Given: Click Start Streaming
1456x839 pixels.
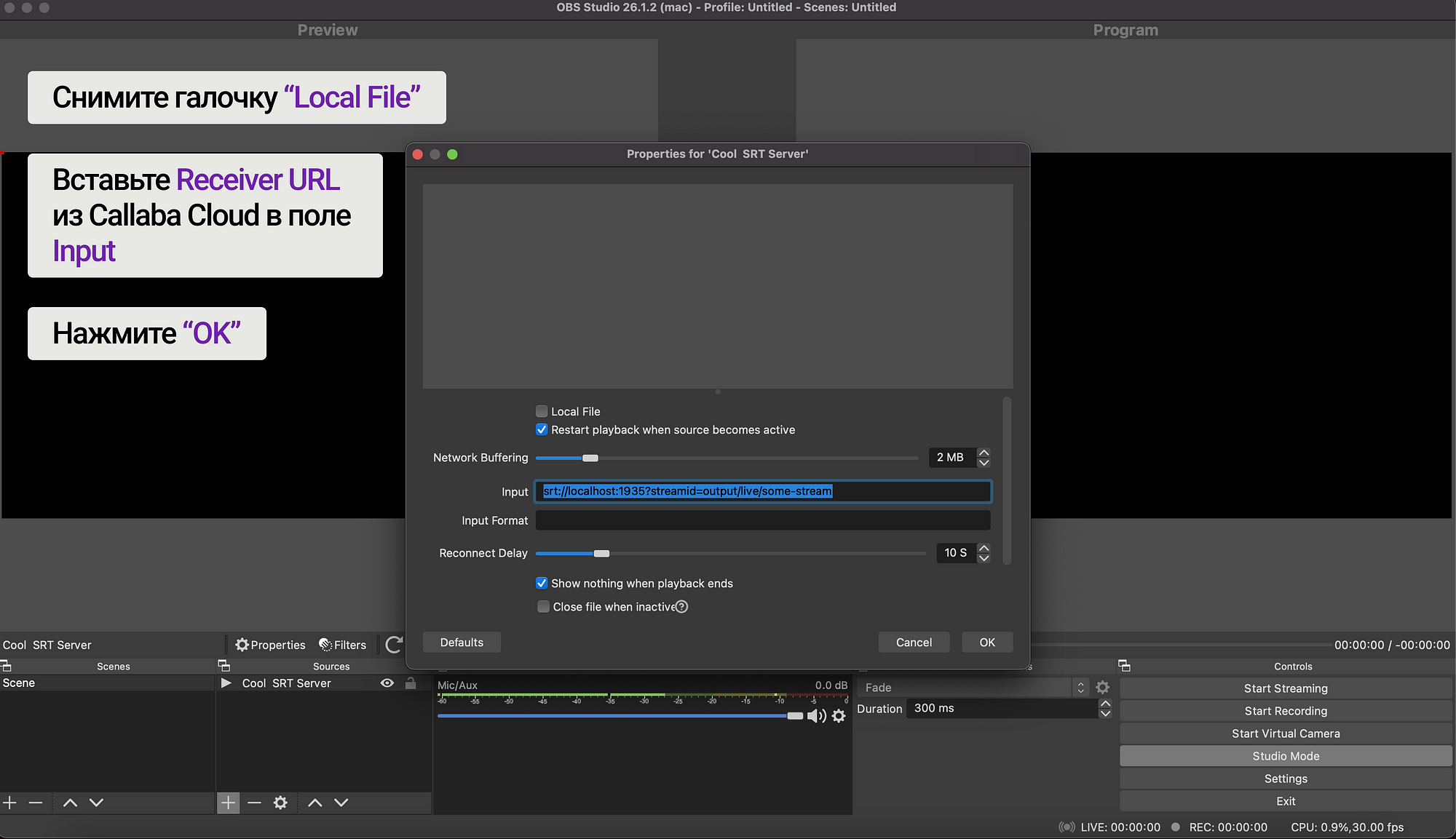Looking at the screenshot, I should point(1286,688).
